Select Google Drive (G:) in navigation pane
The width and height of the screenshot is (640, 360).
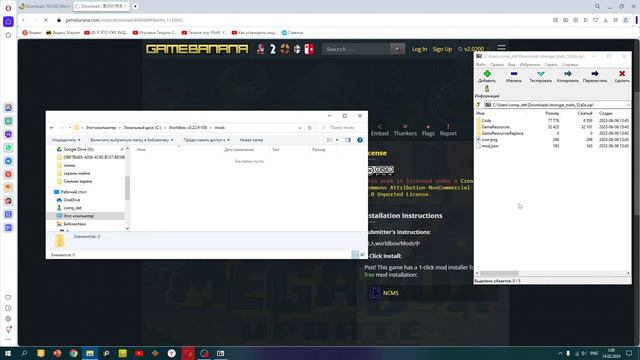[78, 149]
